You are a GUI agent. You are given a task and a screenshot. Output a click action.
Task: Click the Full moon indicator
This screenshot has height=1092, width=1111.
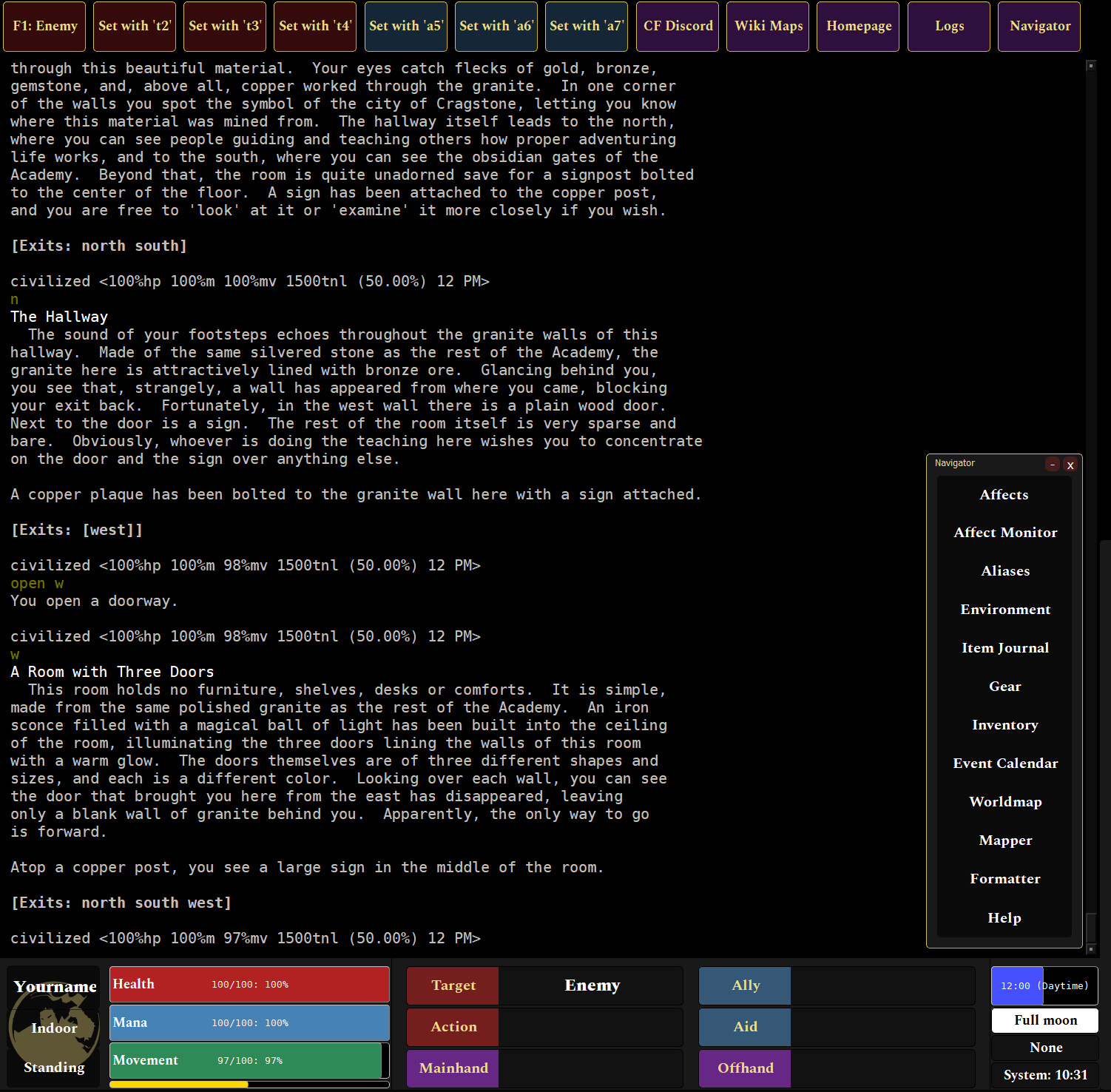(x=1044, y=1019)
